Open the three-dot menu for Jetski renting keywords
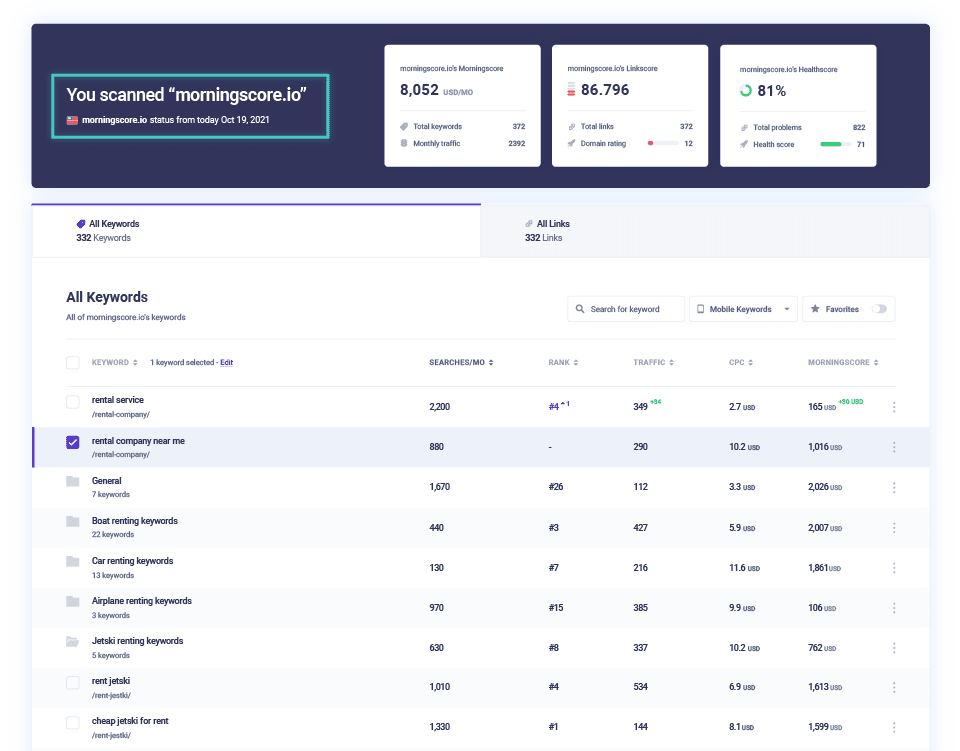This screenshot has width=960, height=751. (x=894, y=648)
